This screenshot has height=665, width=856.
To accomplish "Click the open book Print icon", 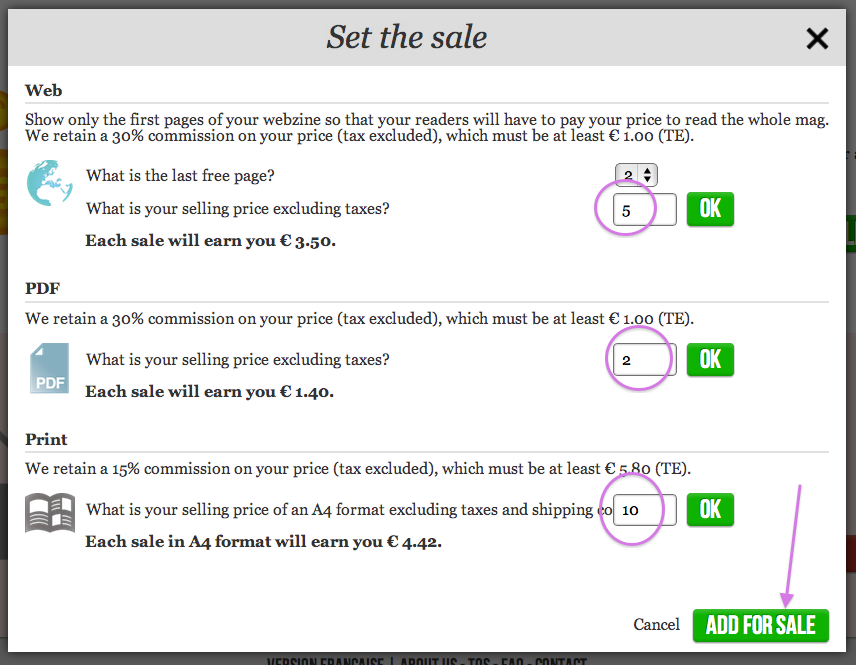I will pos(49,512).
